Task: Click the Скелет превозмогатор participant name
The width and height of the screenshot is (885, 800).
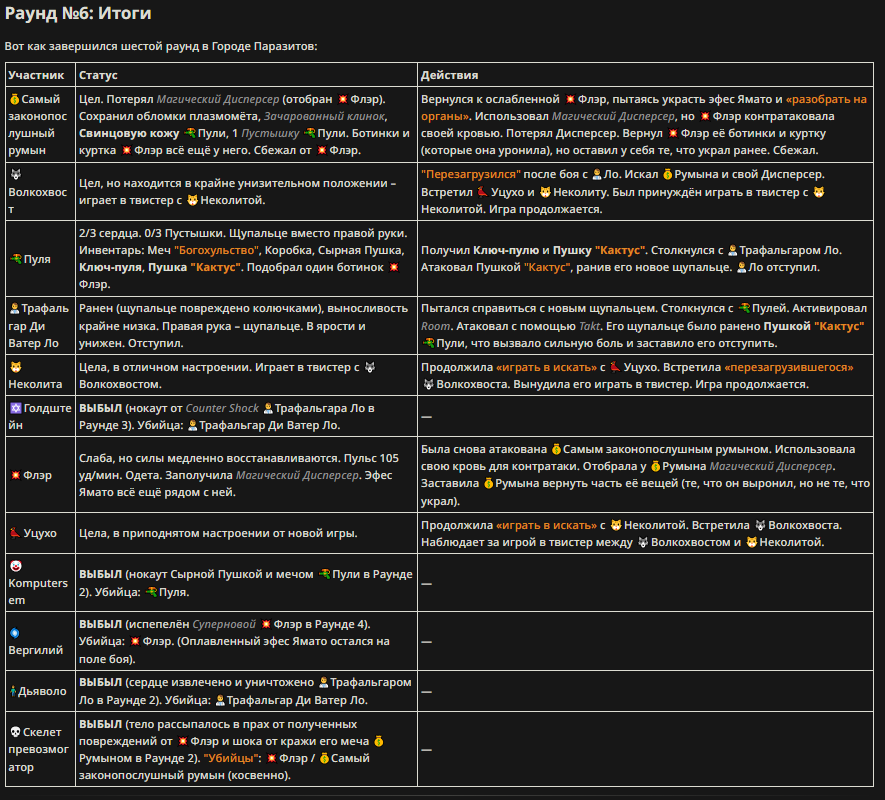Action: (x=38, y=750)
